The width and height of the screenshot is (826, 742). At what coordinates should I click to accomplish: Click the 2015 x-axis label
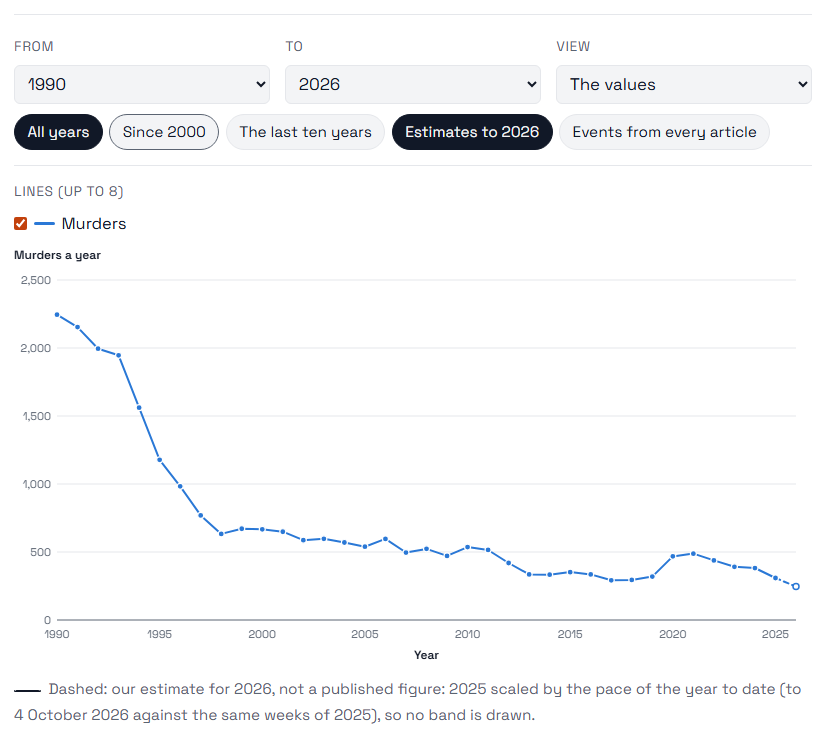tap(570, 634)
